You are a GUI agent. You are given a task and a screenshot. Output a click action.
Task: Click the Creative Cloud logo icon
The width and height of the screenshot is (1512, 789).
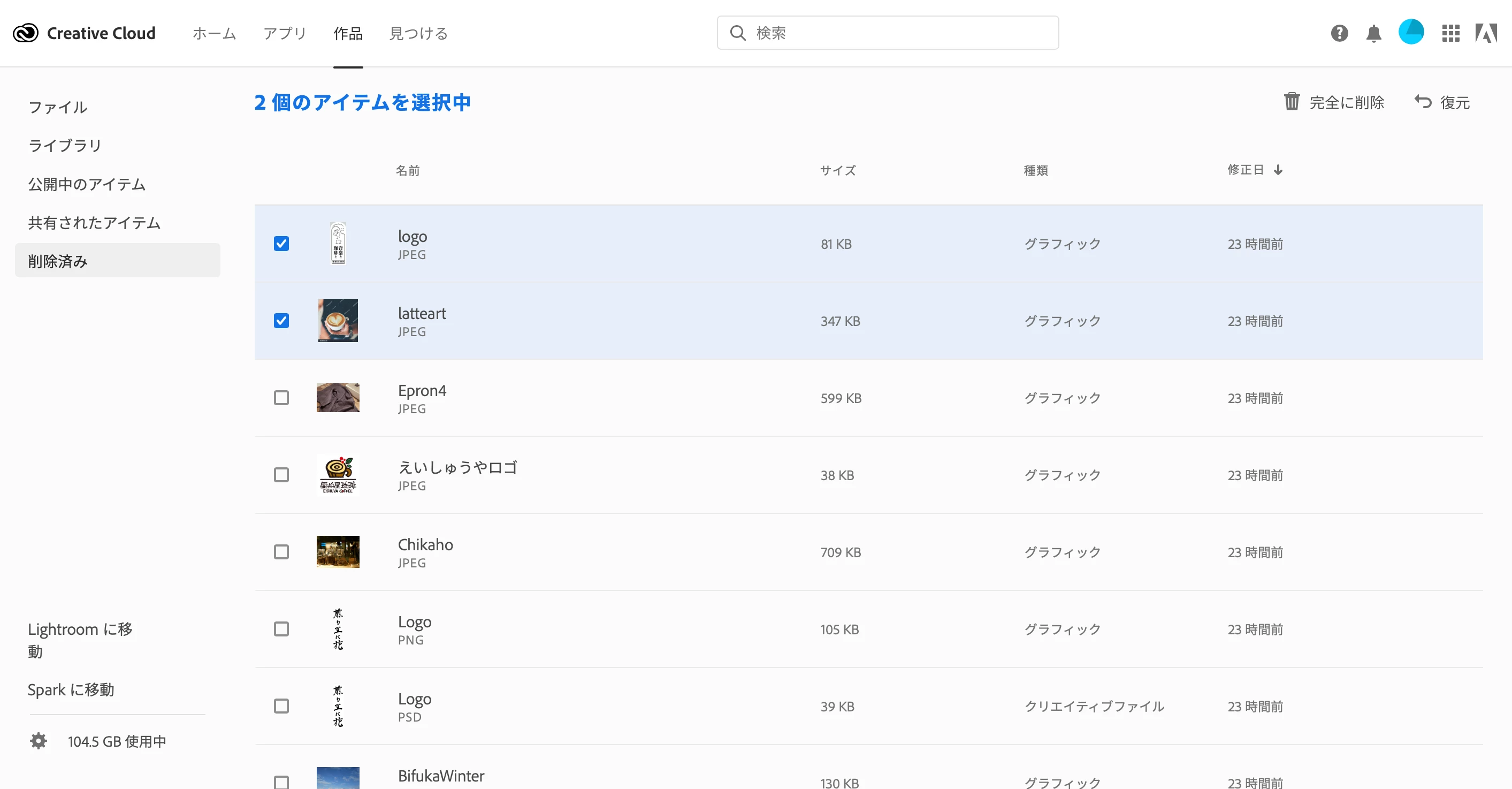tap(26, 33)
